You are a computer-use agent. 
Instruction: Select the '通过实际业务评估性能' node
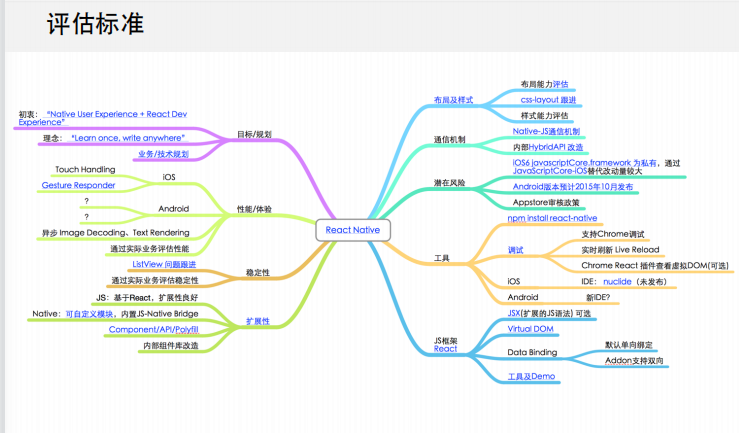[149, 249]
